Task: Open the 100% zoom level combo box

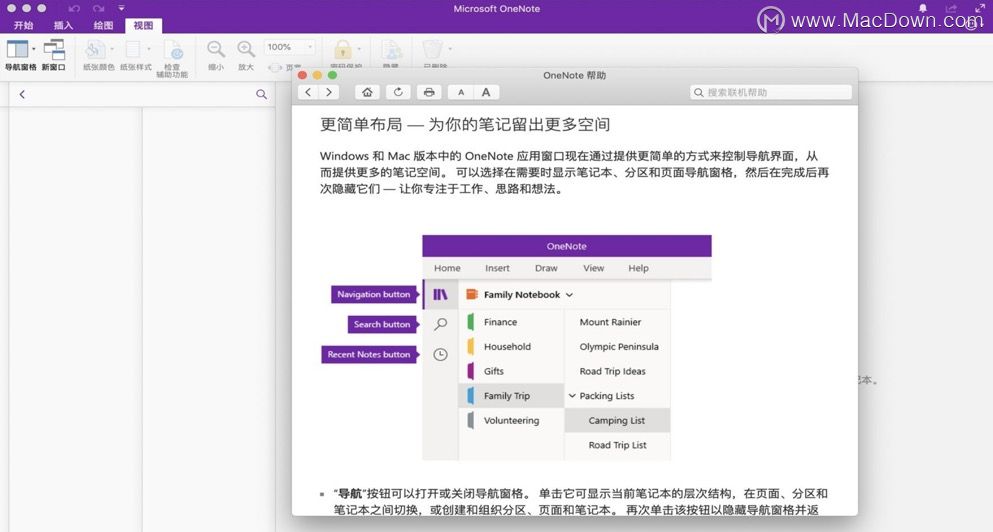Action: [289, 47]
